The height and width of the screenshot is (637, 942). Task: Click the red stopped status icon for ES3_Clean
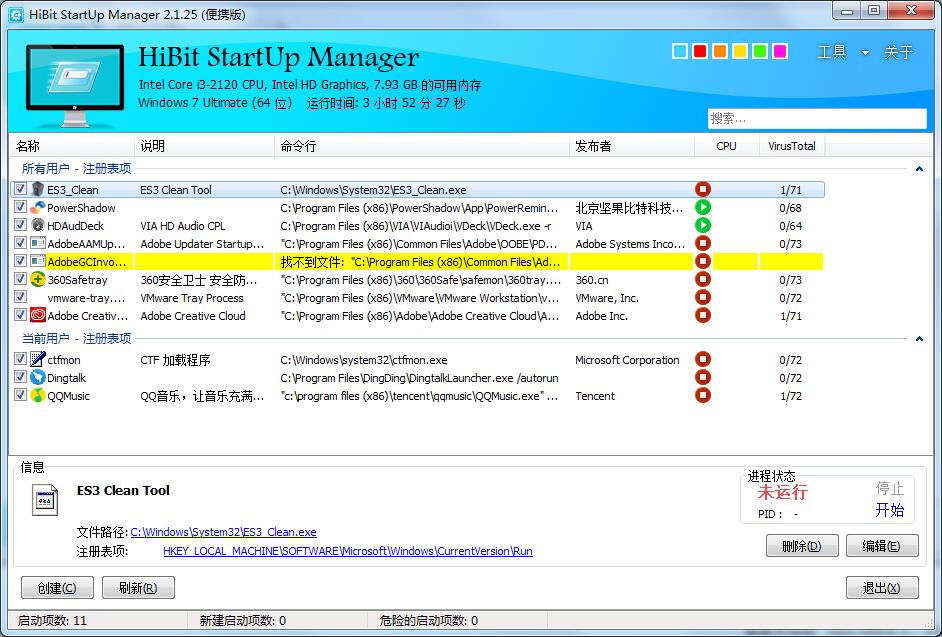coord(703,190)
